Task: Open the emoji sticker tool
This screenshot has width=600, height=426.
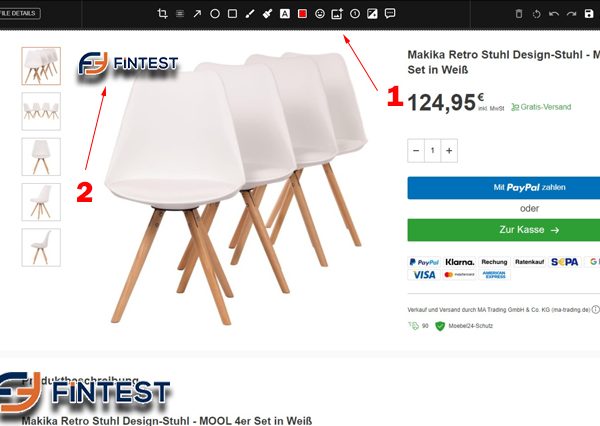Action: point(320,14)
